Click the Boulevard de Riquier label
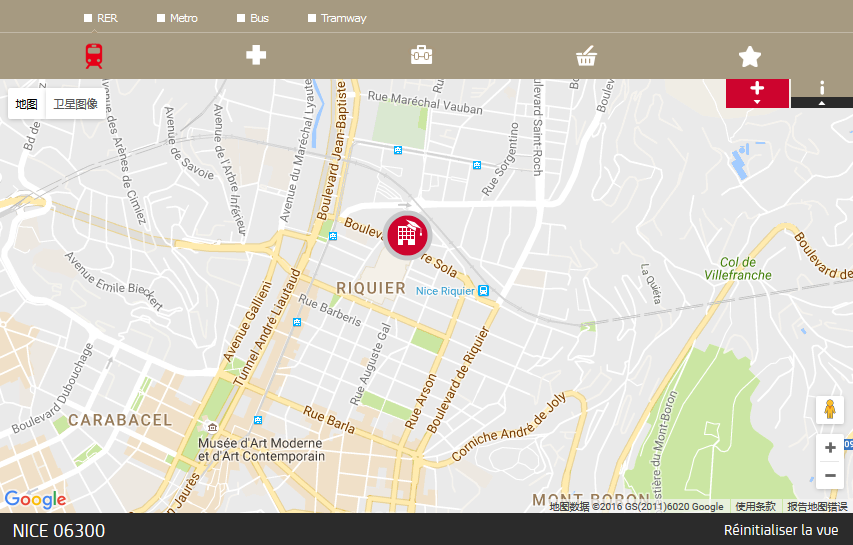This screenshot has width=853, height=545. tap(458, 380)
